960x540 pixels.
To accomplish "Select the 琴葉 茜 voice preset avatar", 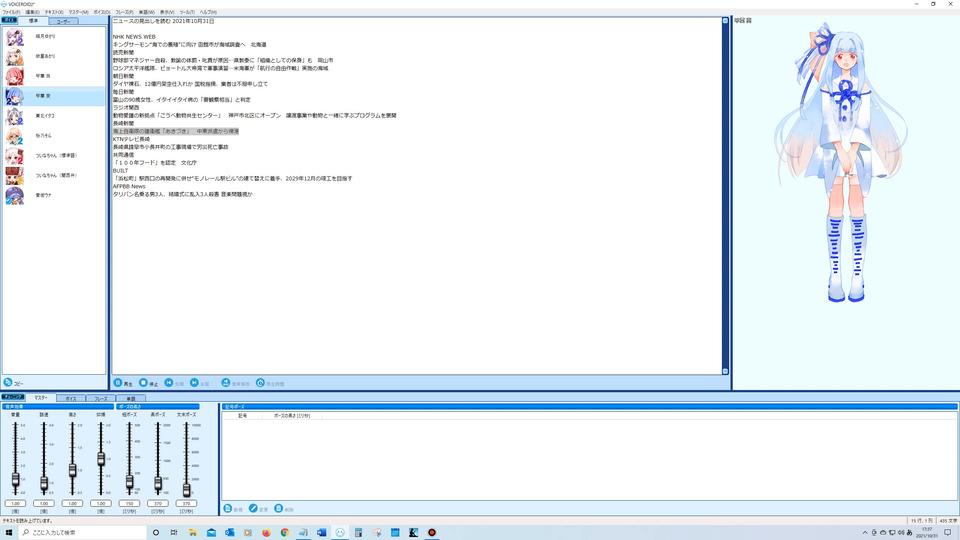I will (x=15, y=77).
